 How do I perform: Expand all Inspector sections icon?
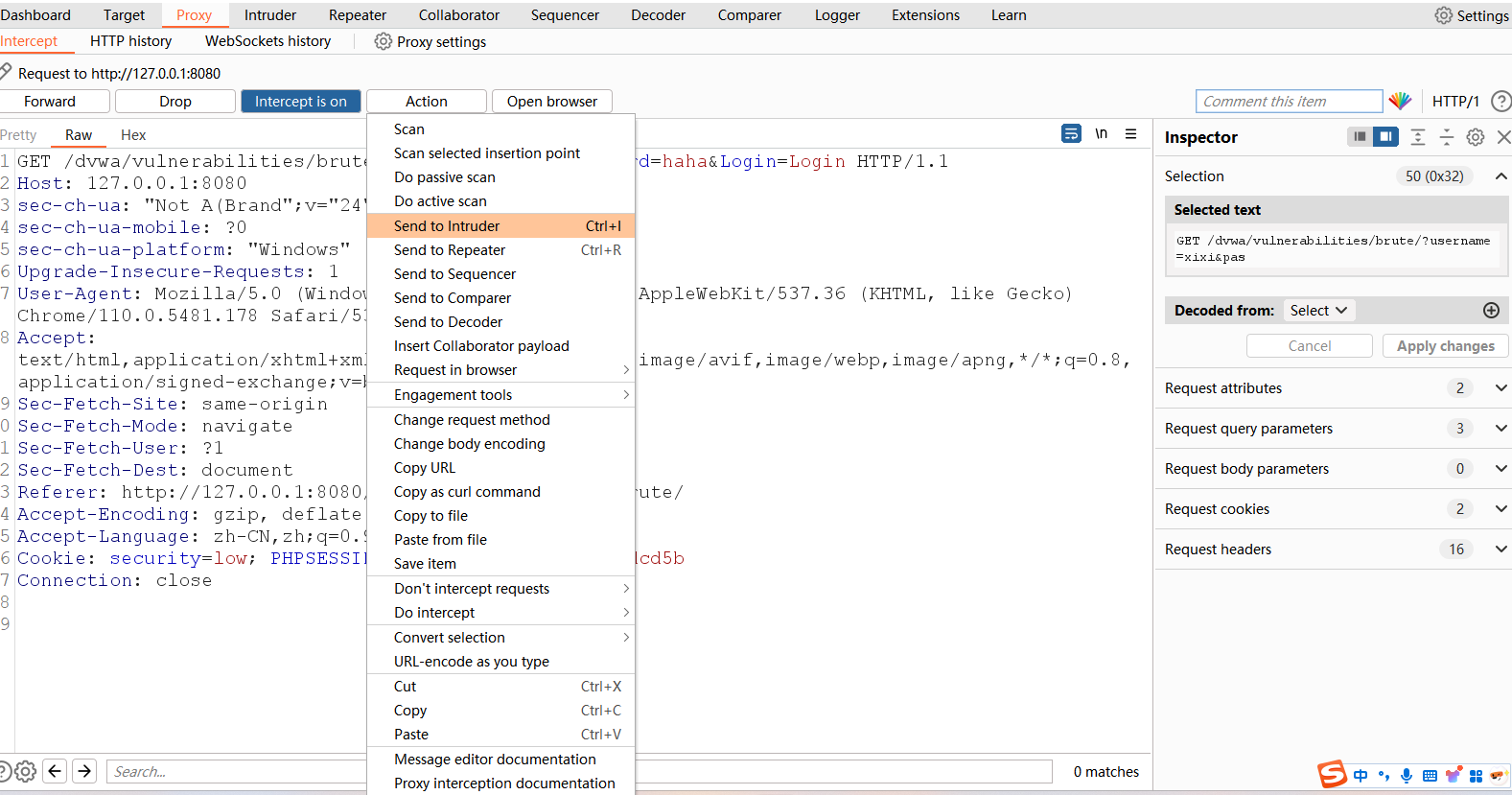(1418, 137)
